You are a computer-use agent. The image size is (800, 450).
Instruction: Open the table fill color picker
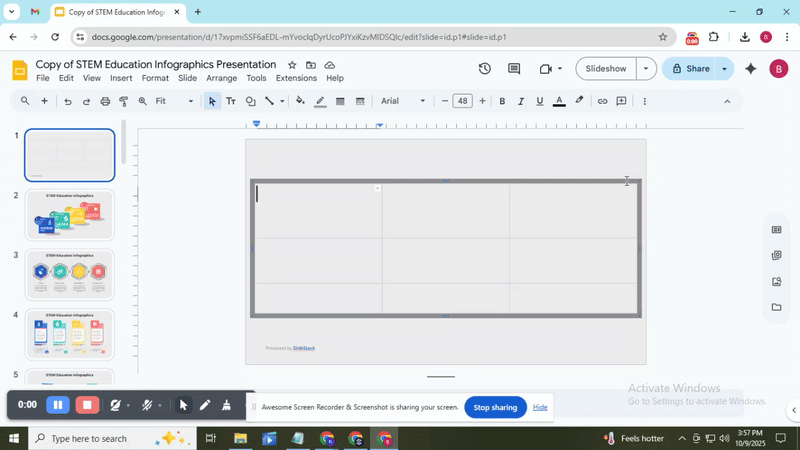[x=300, y=101]
